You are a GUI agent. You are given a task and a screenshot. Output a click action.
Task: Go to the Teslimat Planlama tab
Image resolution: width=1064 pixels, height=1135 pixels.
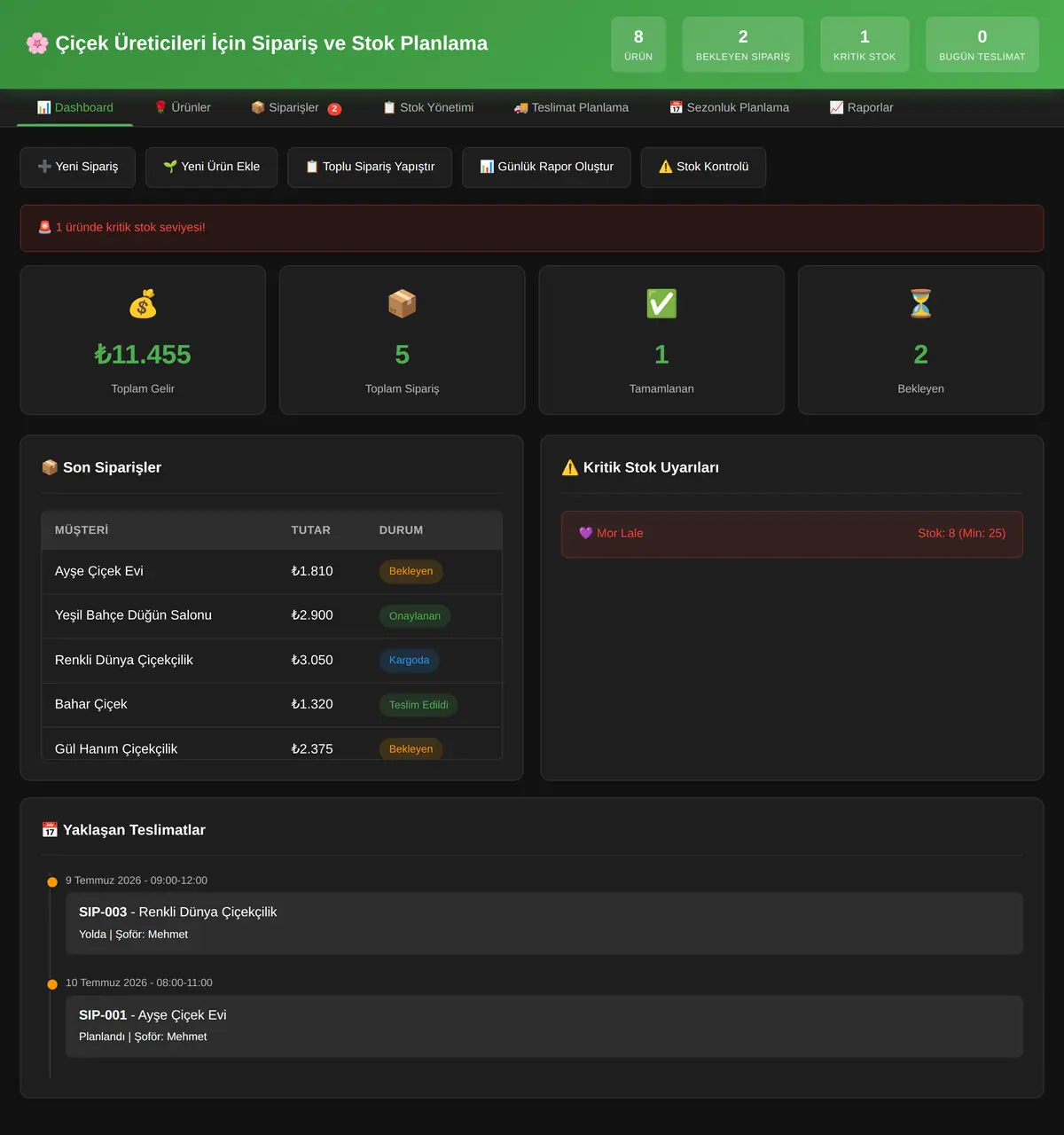pyautogui.click(x=572, y=107)
